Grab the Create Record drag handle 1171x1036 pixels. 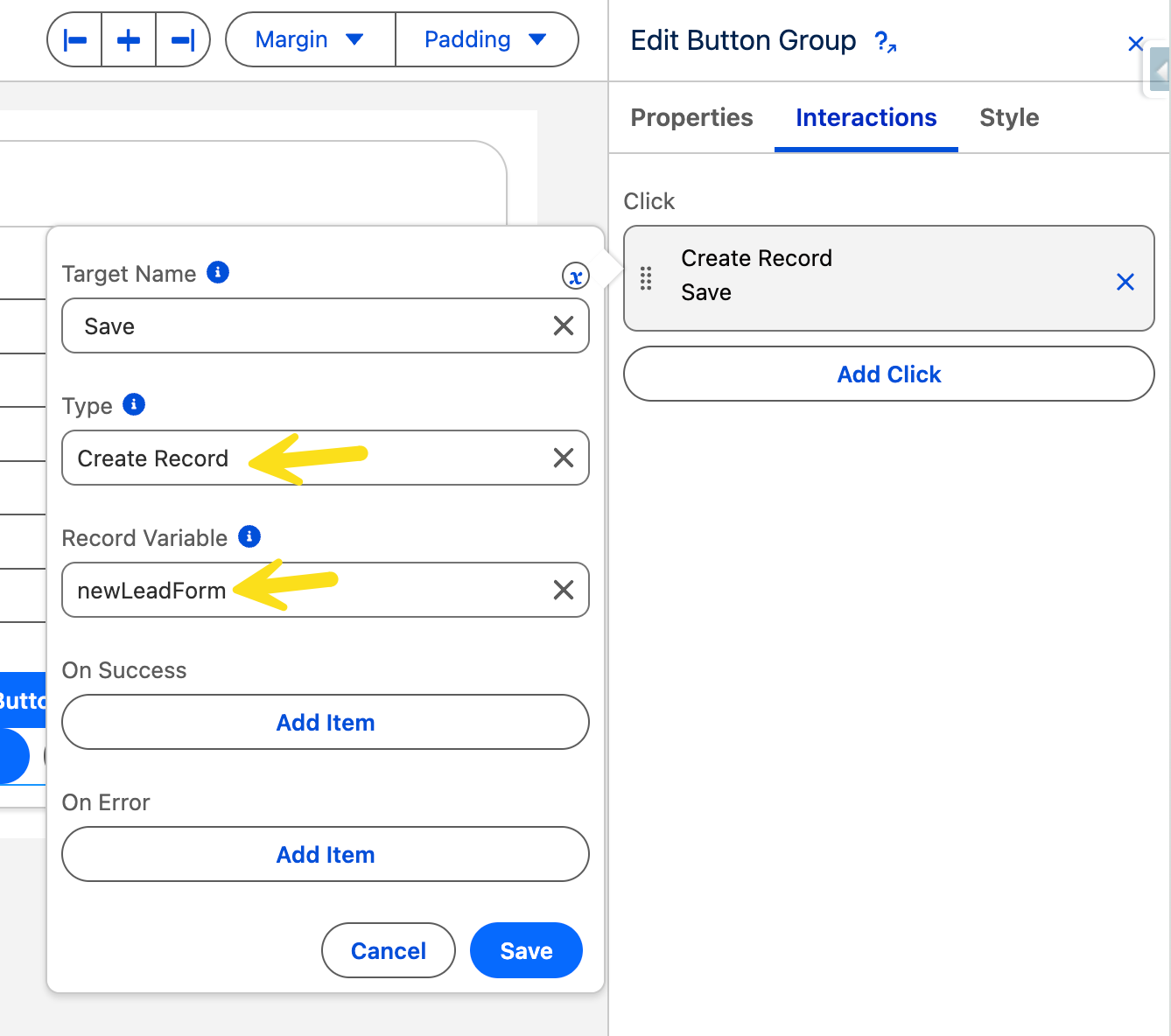pyautogui.click(x=646, y=278)
